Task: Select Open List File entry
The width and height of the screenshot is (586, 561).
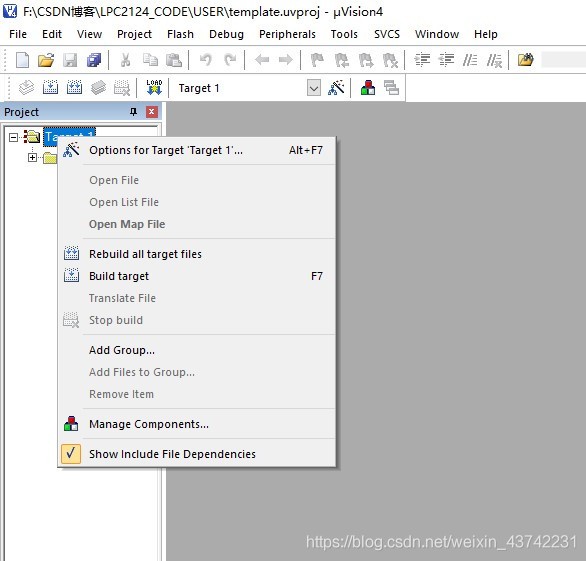Action: pyautogui.click(x=197, y=202)
